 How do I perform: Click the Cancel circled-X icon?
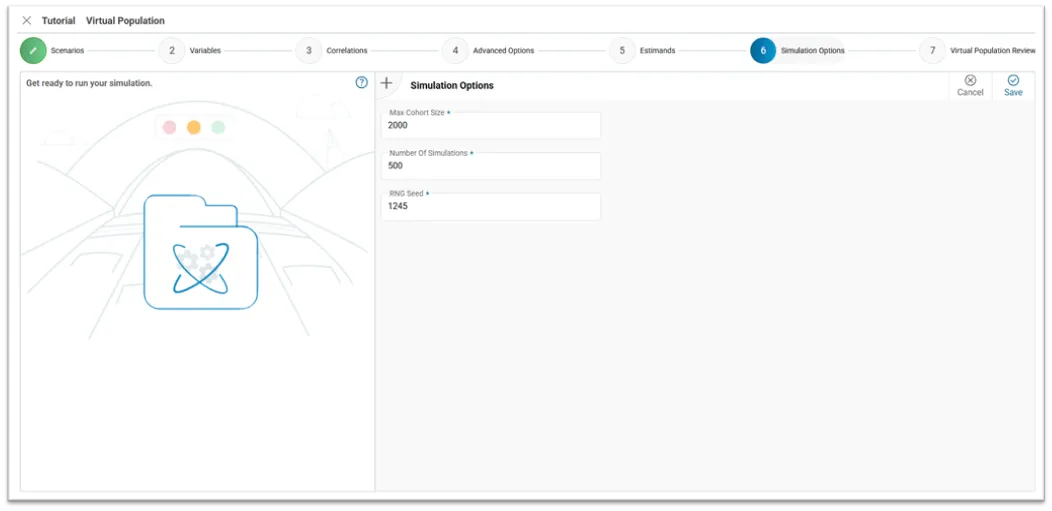pyautogui.click(x=970, y=81)
